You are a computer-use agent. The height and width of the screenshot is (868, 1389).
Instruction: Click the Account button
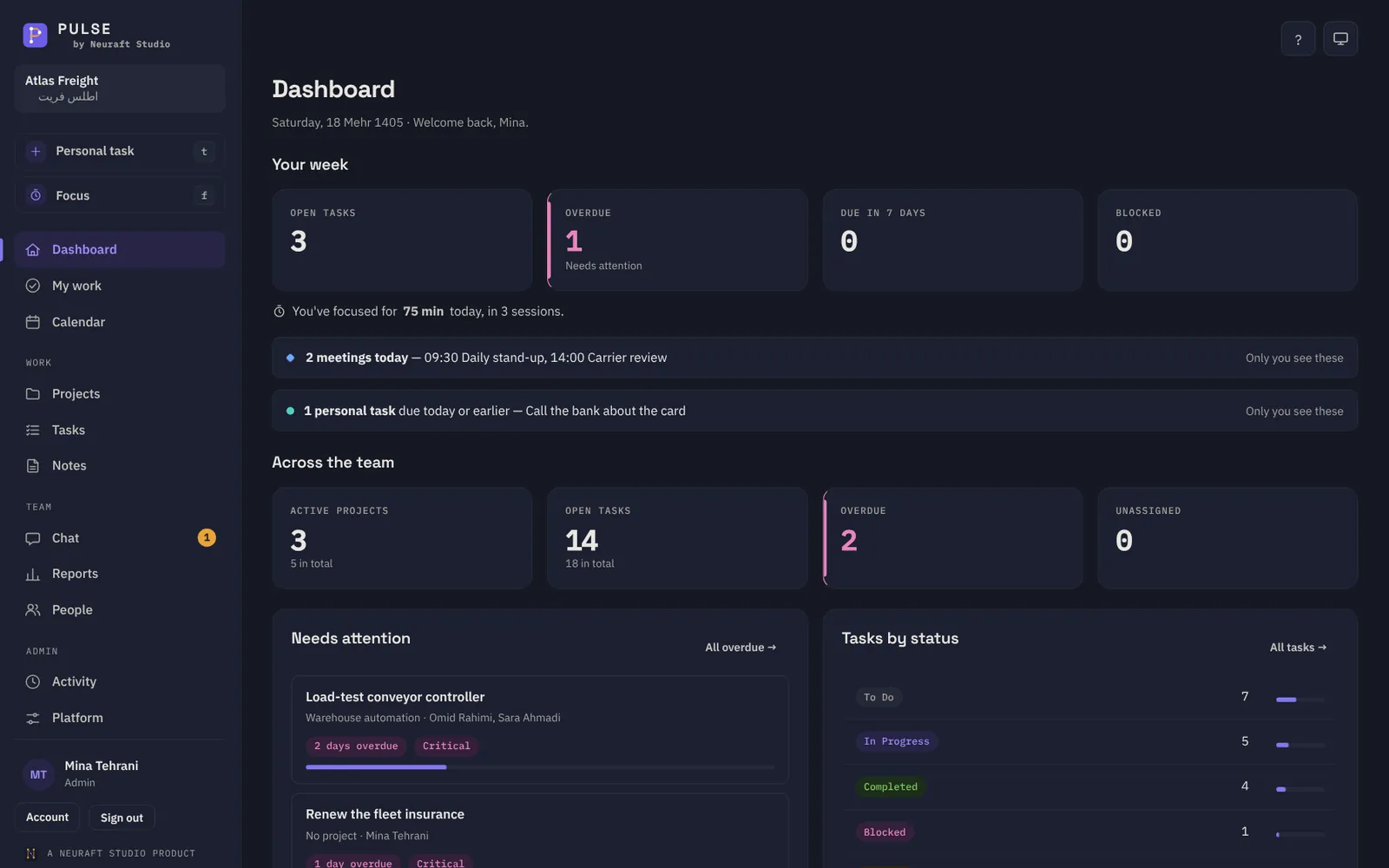point(48,818)
